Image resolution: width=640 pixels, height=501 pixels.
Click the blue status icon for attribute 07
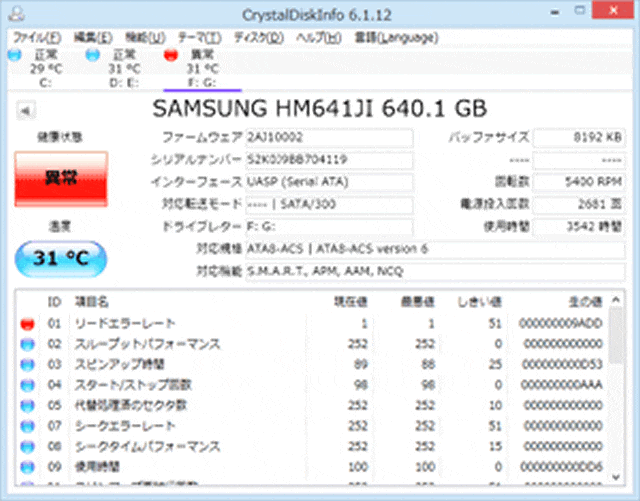point(27,426)
